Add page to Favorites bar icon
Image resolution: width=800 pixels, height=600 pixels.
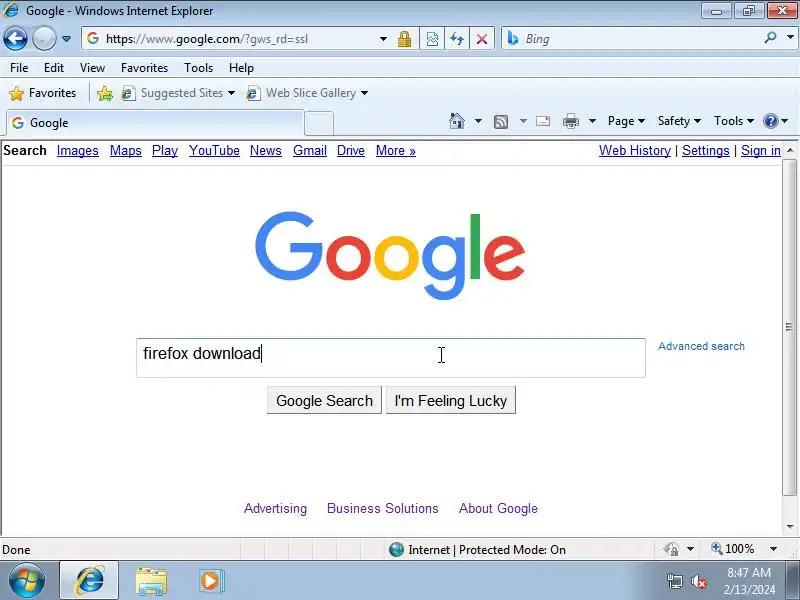coord(105,93)
